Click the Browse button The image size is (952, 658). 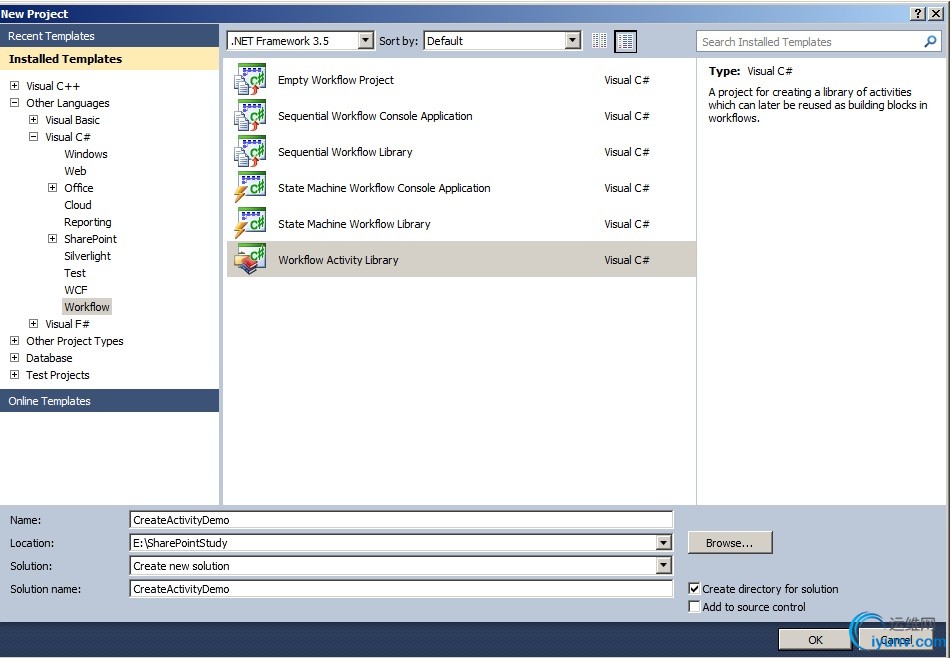pos(730,543)
